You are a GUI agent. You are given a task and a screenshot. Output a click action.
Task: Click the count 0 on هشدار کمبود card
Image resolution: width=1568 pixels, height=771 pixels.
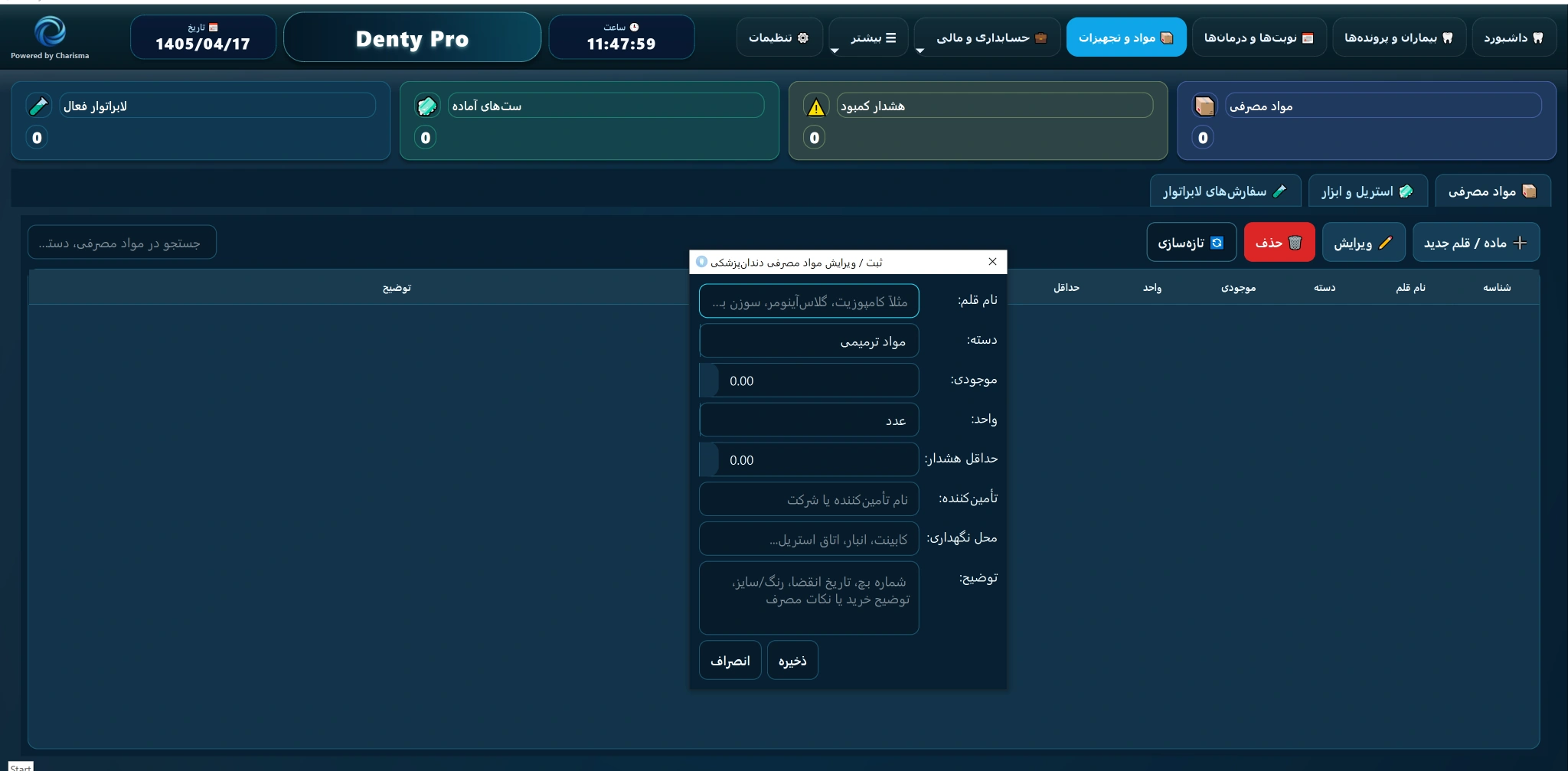coord(814,138)
